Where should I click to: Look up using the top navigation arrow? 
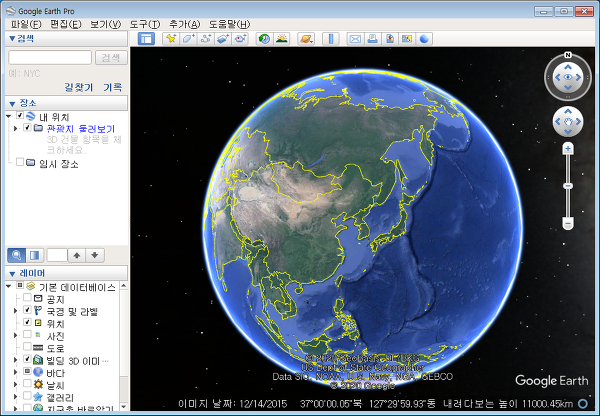[568, 67]
